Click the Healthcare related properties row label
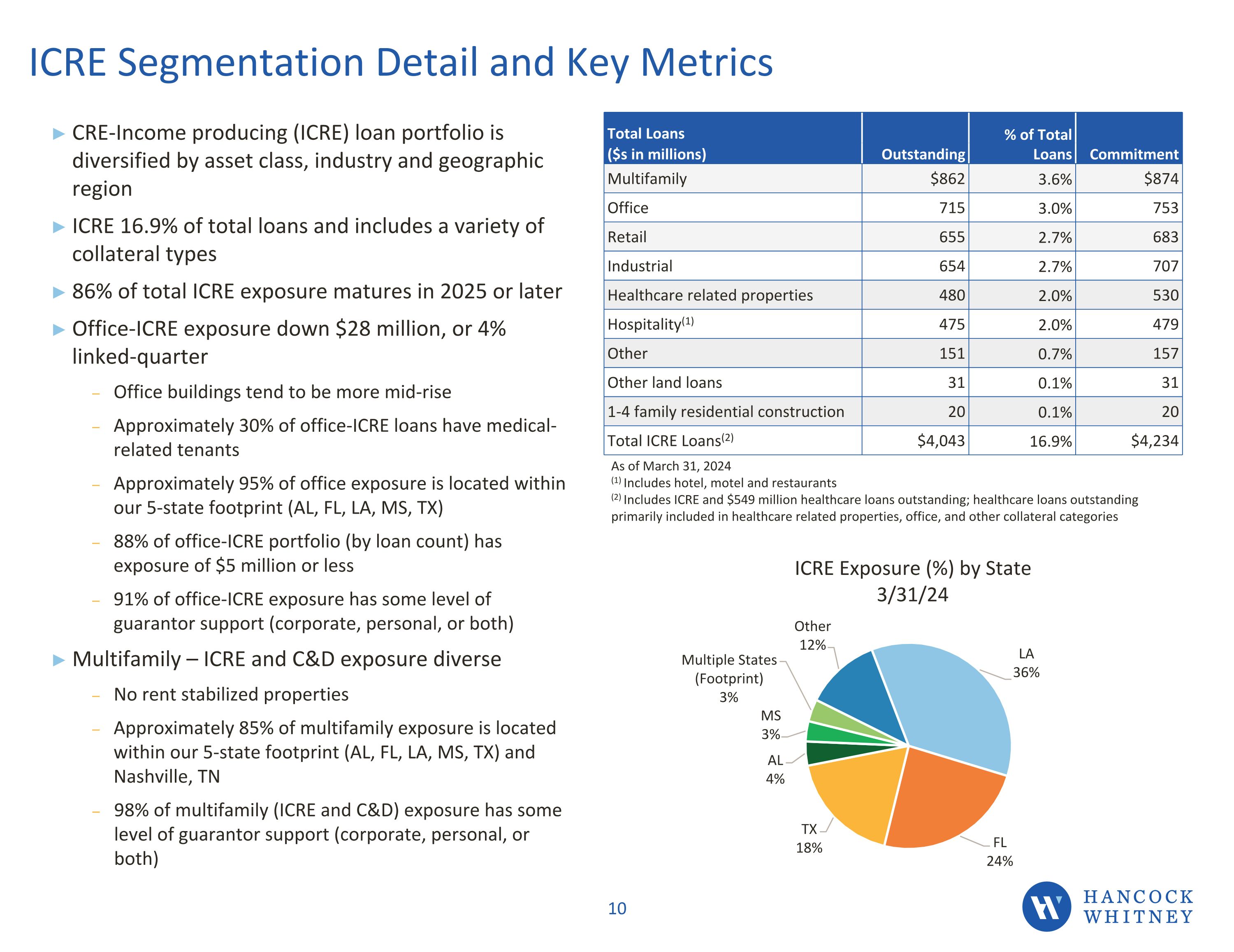The width and height of the screenshot is (1234, 952). point(710,296)
